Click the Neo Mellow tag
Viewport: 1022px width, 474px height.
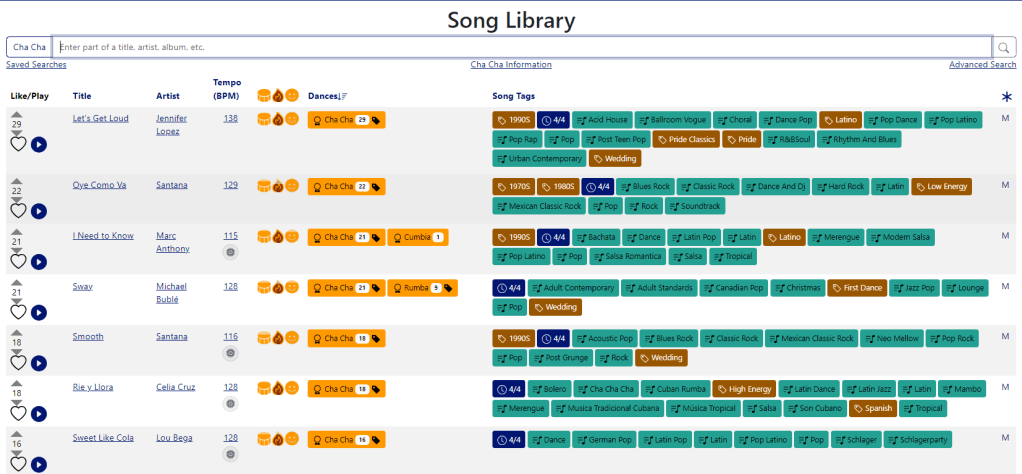[891, 338]
